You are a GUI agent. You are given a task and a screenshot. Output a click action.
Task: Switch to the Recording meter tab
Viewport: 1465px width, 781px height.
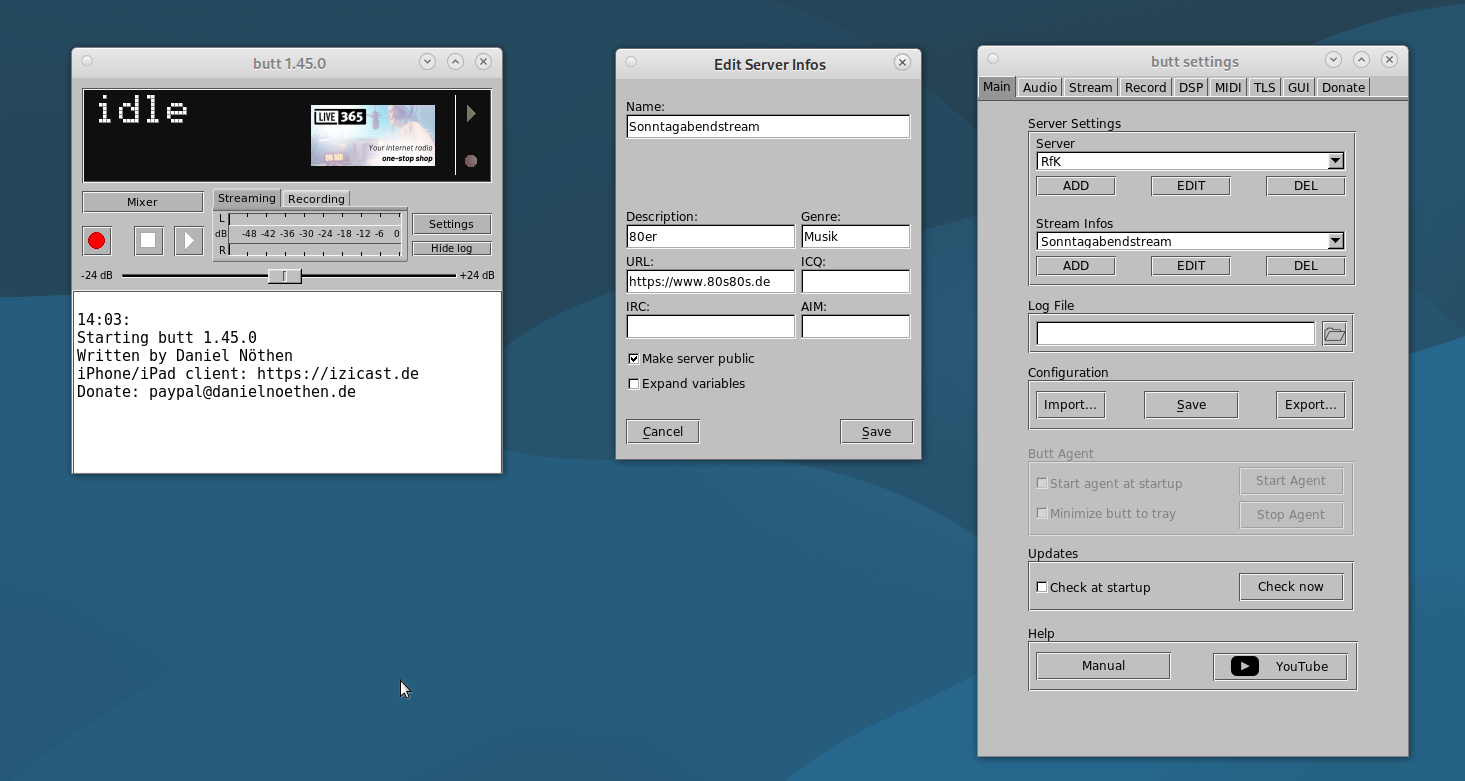pos(316,199)
